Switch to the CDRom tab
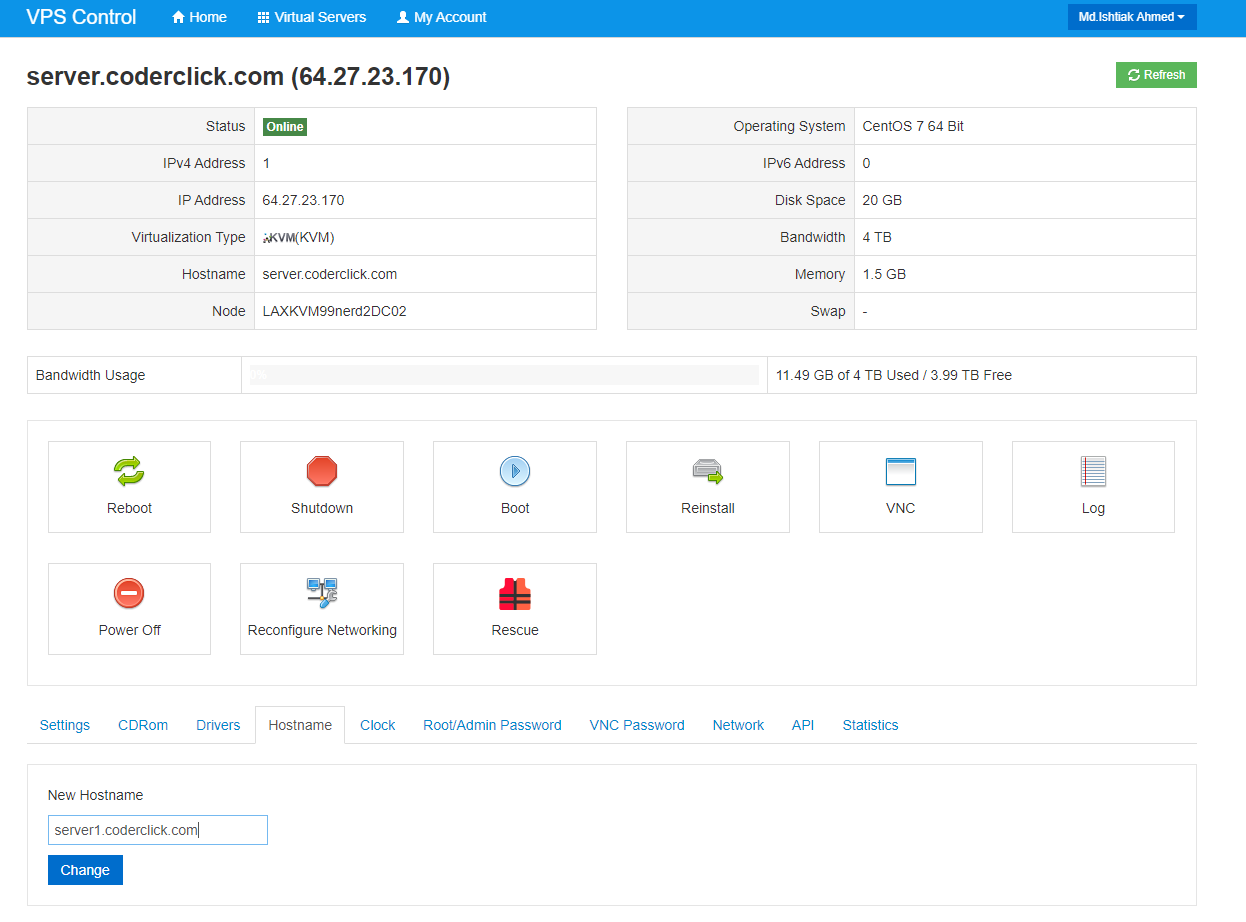The height and width of the screenshot is (922, 1246). tap(143, 725)
